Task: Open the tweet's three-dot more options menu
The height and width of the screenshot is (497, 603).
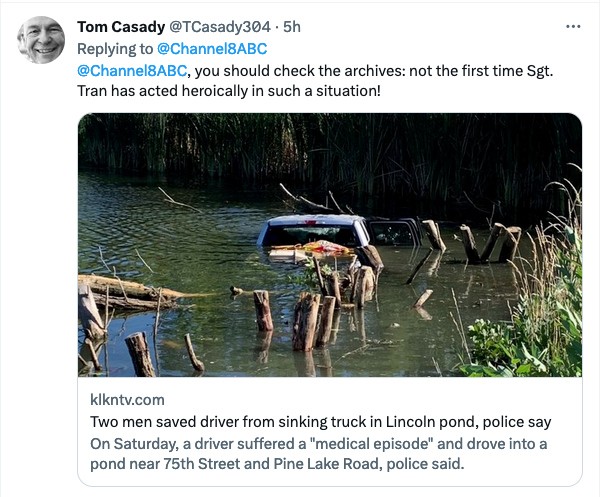Action: [573, 27]
